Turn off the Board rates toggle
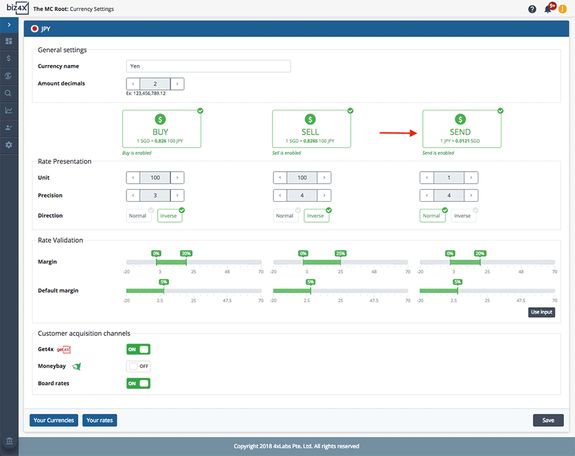 click(x=138, y=383)
